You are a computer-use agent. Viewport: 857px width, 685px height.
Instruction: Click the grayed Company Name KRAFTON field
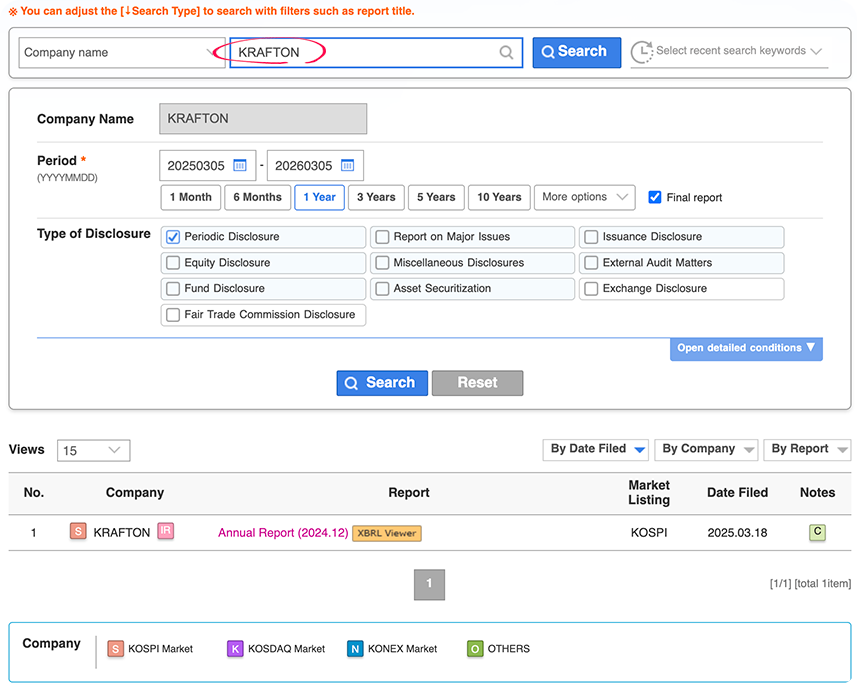(x=263, y=119)
